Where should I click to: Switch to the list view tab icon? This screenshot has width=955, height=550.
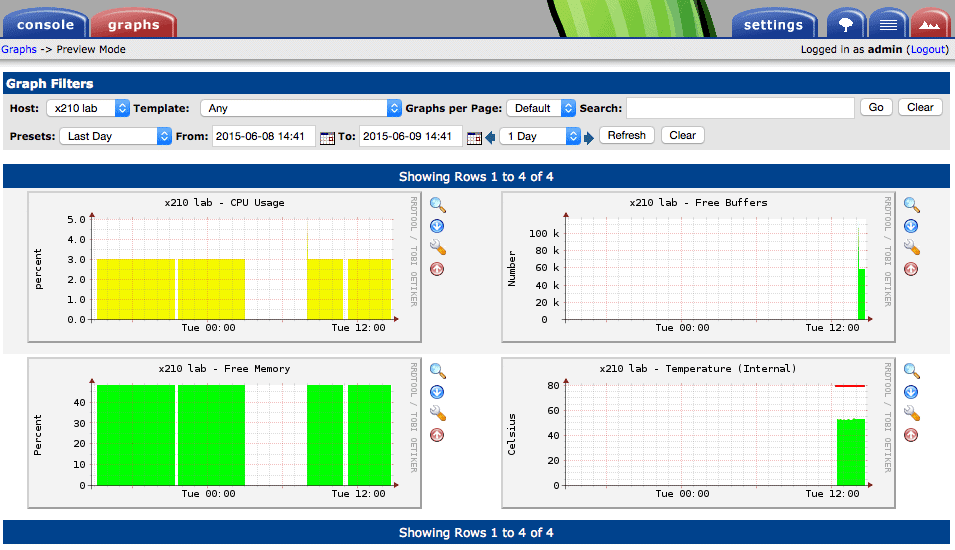pos(888,24)
